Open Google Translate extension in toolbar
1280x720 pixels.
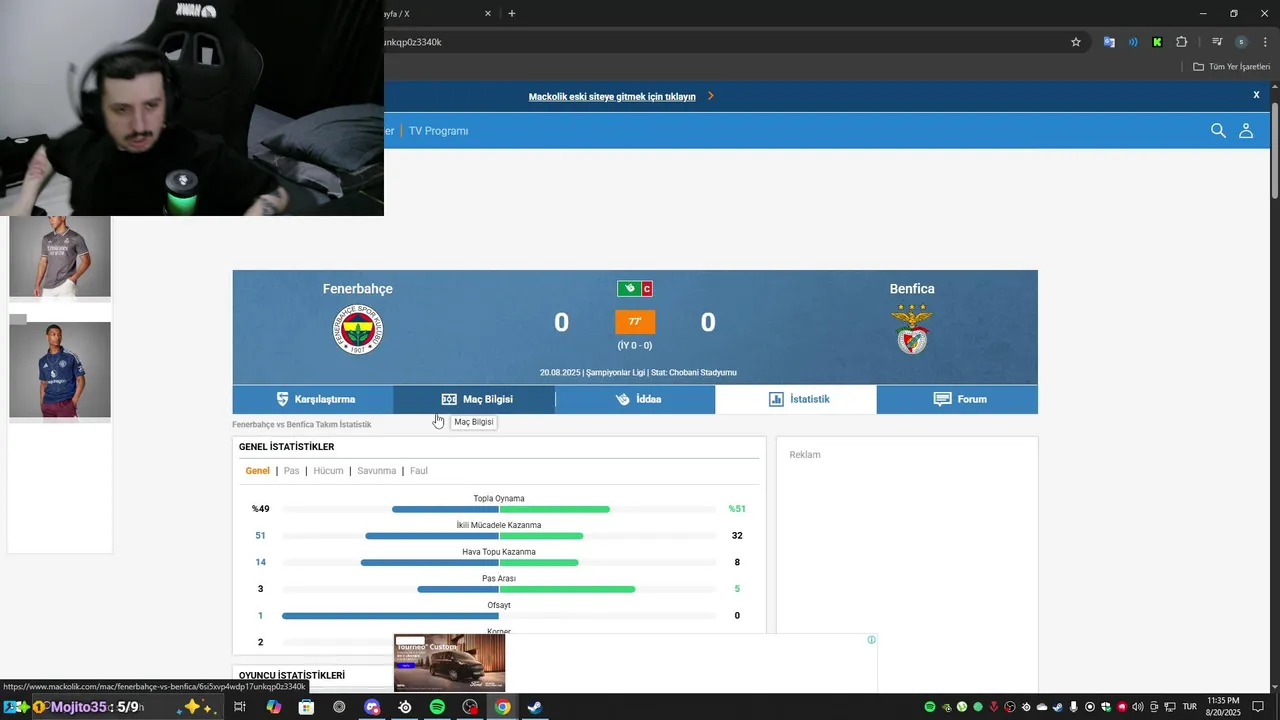click(1109, 42)
